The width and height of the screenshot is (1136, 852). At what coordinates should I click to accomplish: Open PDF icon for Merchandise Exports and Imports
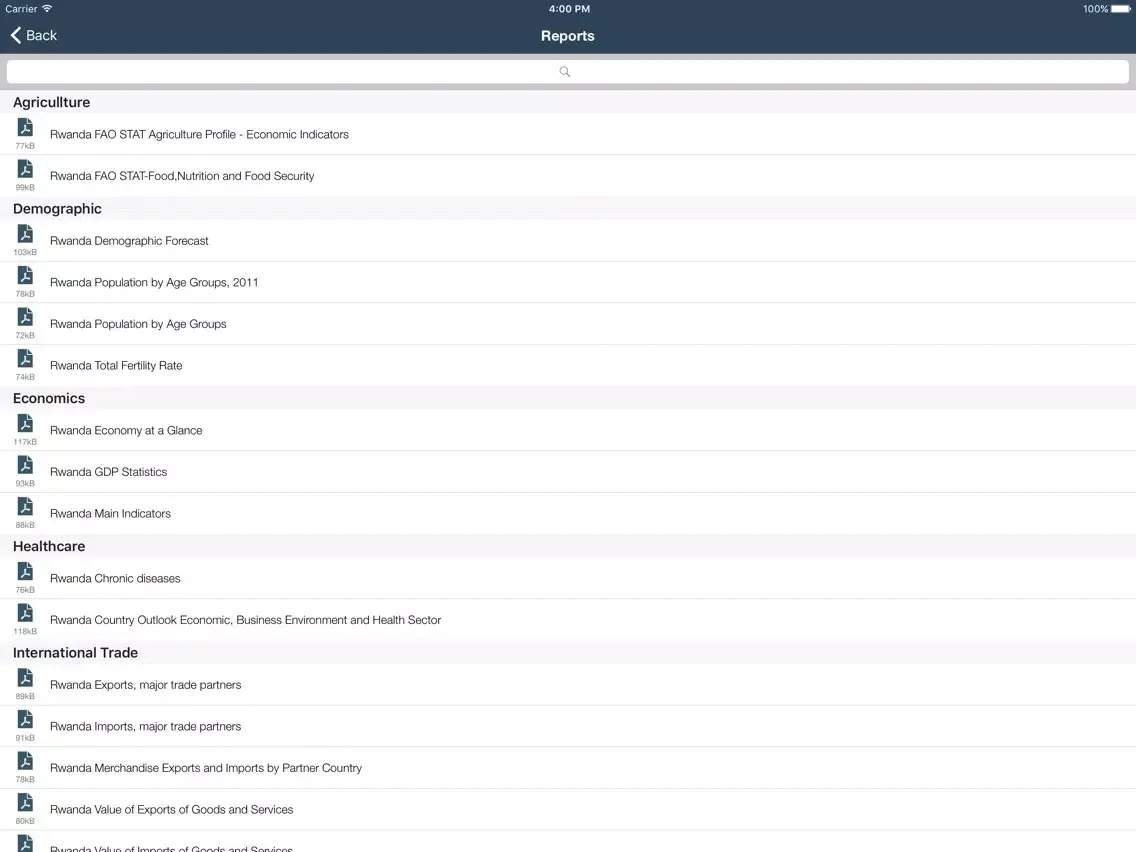coord(25,761)
